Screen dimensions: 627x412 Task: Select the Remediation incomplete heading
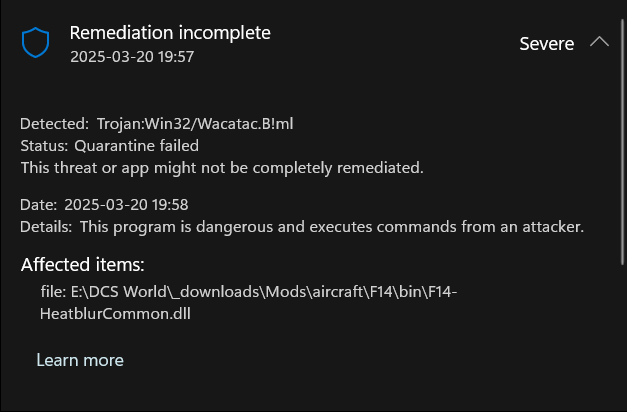pos(170,33)
